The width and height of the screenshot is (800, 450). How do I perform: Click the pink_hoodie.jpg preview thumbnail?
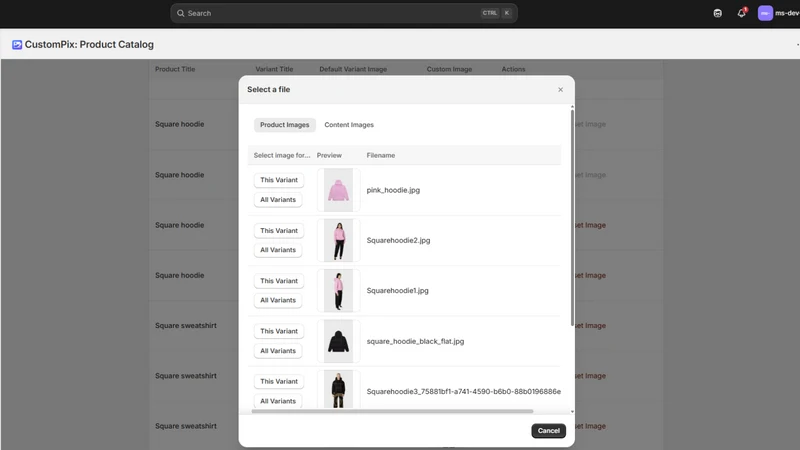click(338, 190)
